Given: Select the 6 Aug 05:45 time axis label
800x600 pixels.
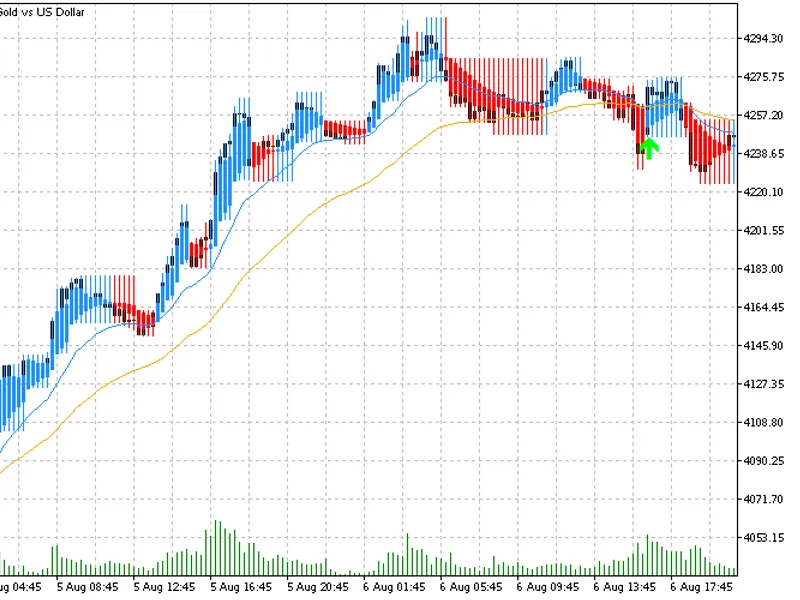Looking at the screenshot, I should 471,587.
